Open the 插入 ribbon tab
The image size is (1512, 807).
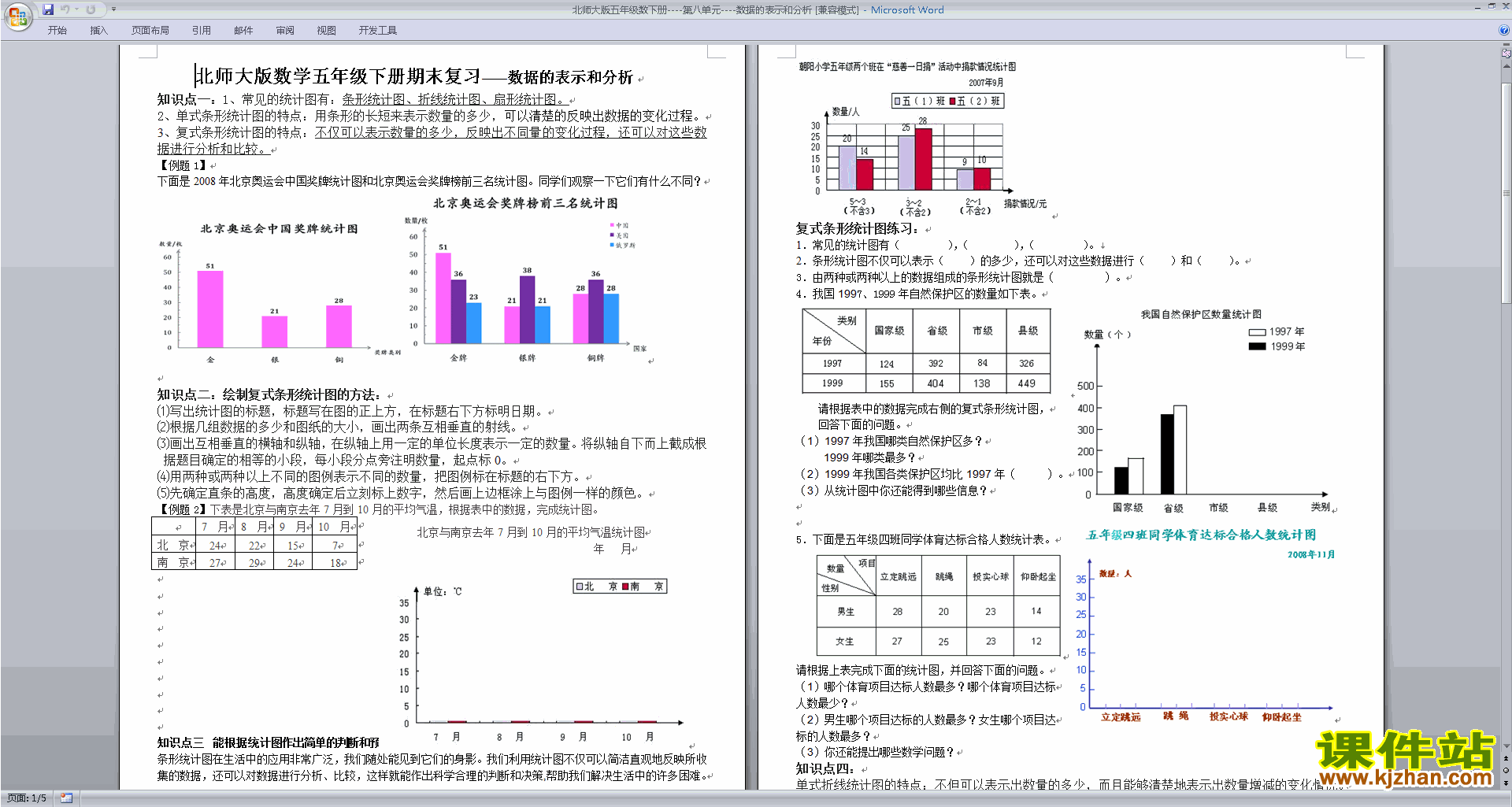pos(98,31)
